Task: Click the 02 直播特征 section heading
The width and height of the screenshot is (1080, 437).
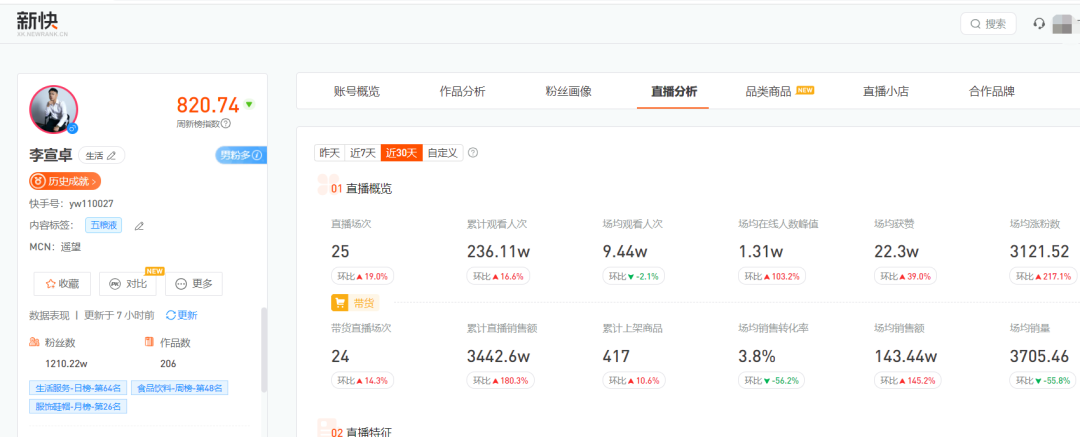Action: (x=362, y=432)
